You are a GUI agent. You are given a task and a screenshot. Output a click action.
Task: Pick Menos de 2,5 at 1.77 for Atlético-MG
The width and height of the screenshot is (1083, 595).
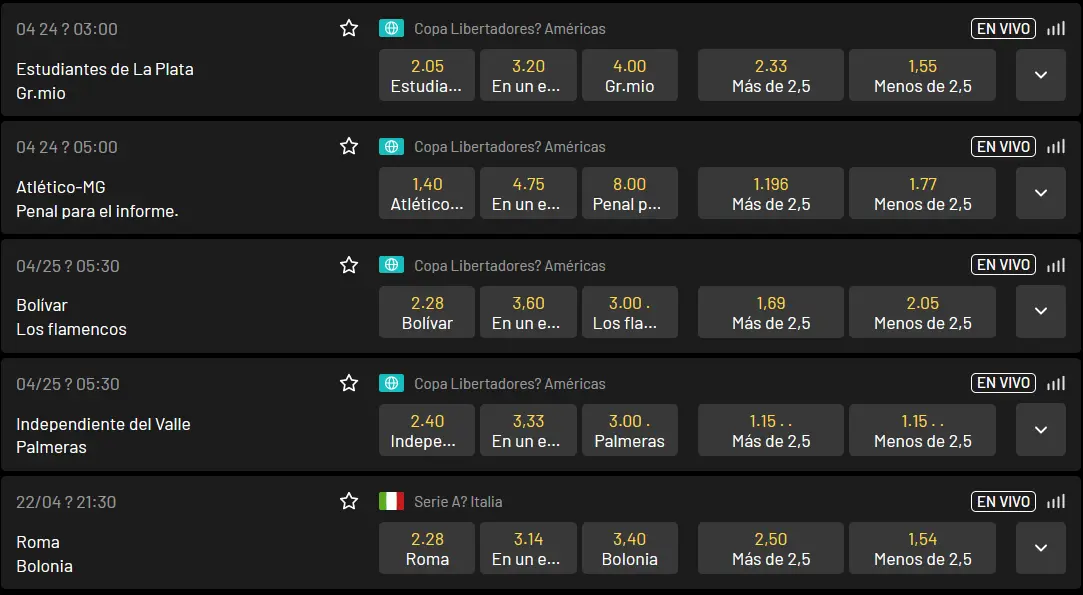coord(922,193)
